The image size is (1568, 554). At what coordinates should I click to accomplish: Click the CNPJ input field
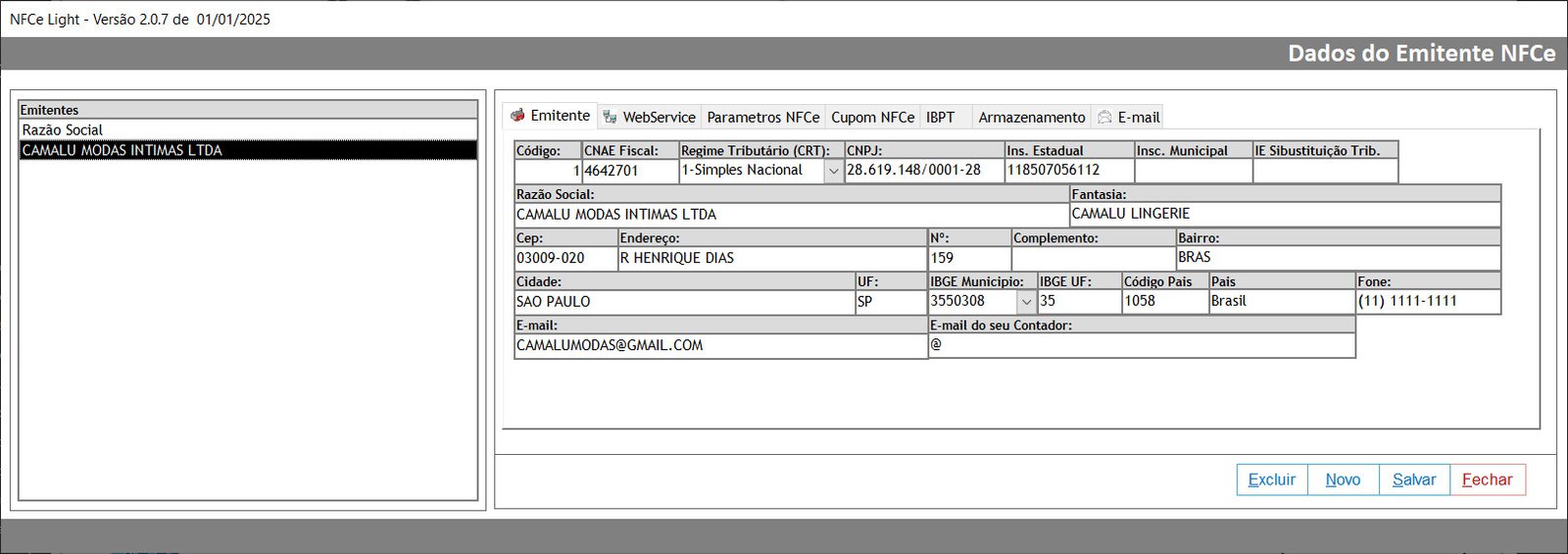click(923, 171)
